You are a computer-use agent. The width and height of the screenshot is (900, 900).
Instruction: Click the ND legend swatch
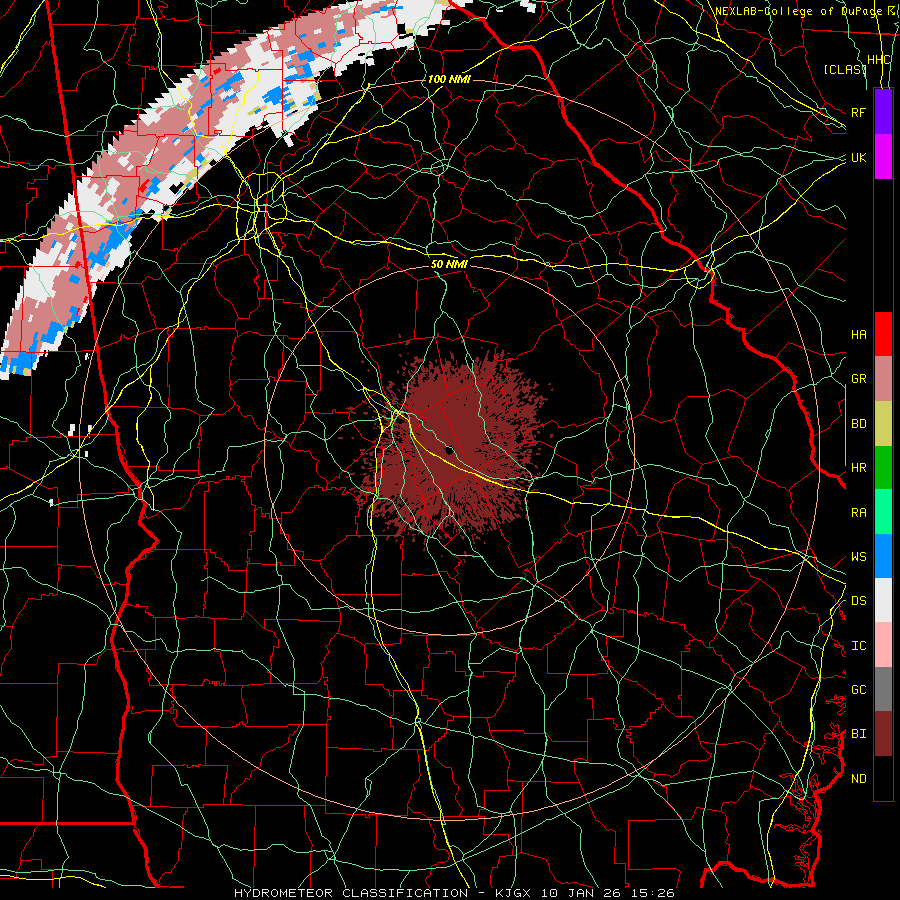tap(883, 778)
